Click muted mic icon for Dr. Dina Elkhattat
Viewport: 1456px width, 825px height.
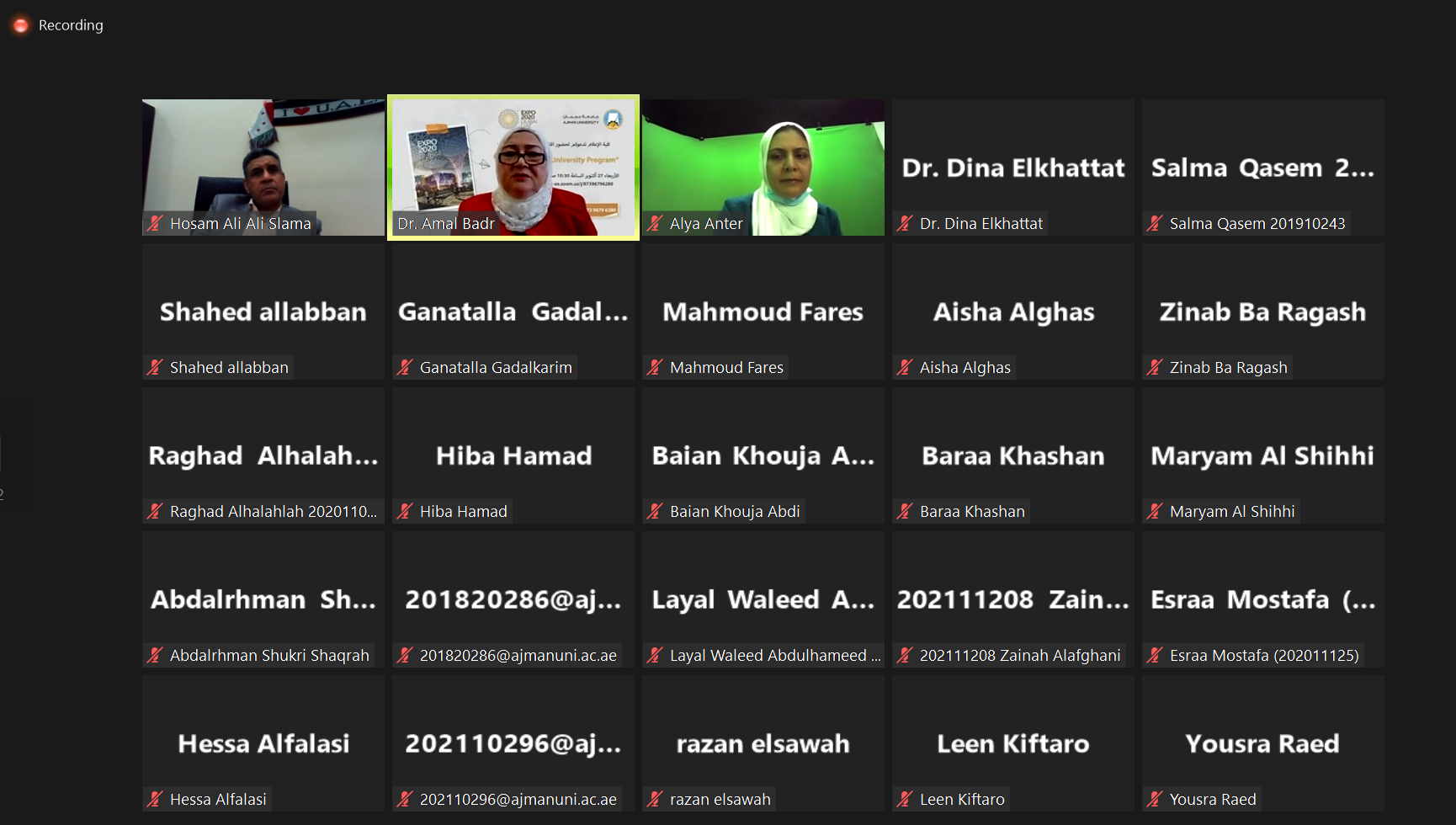click(x=905, y=223)
